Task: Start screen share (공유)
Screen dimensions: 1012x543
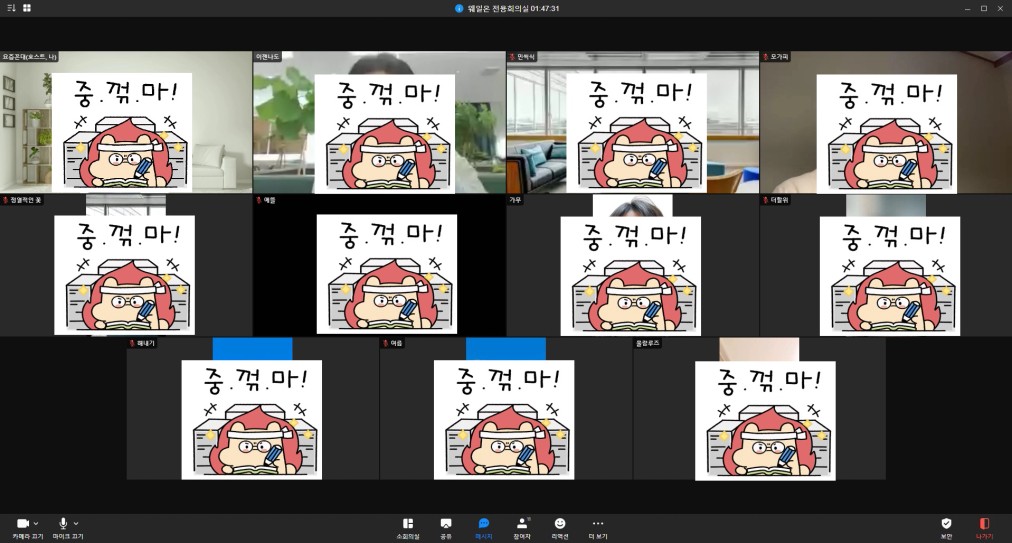Action: [446, 528]
